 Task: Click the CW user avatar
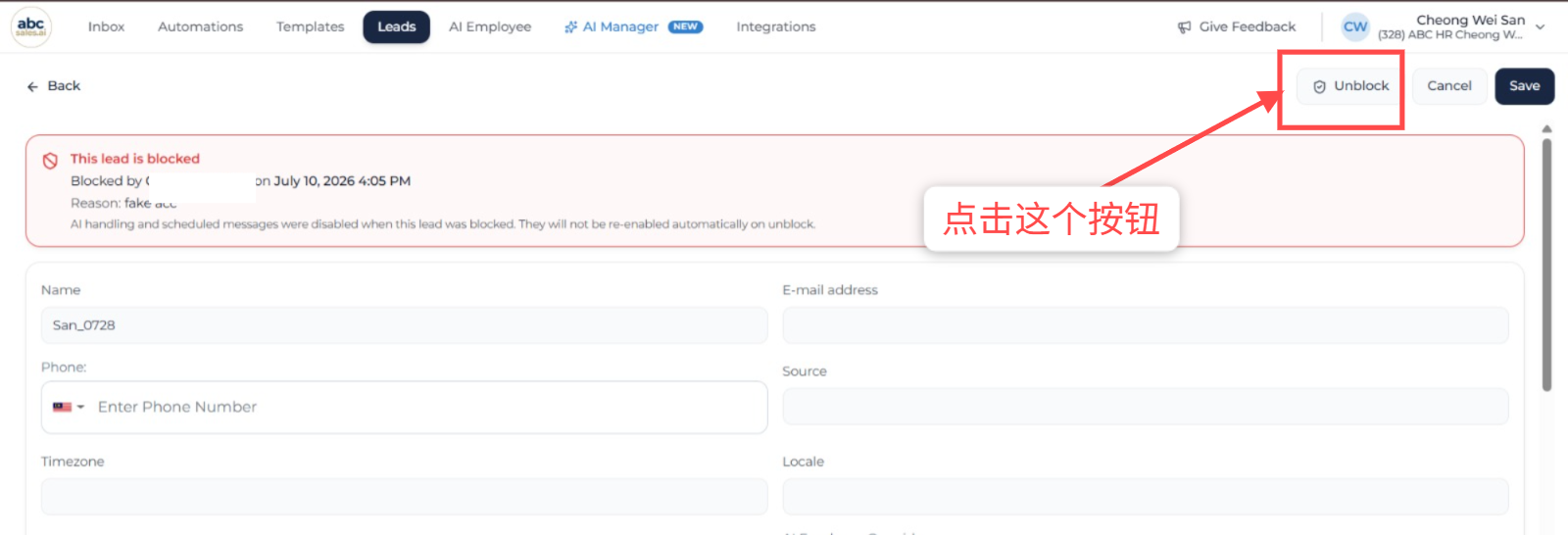click(x=1355, y=26)
